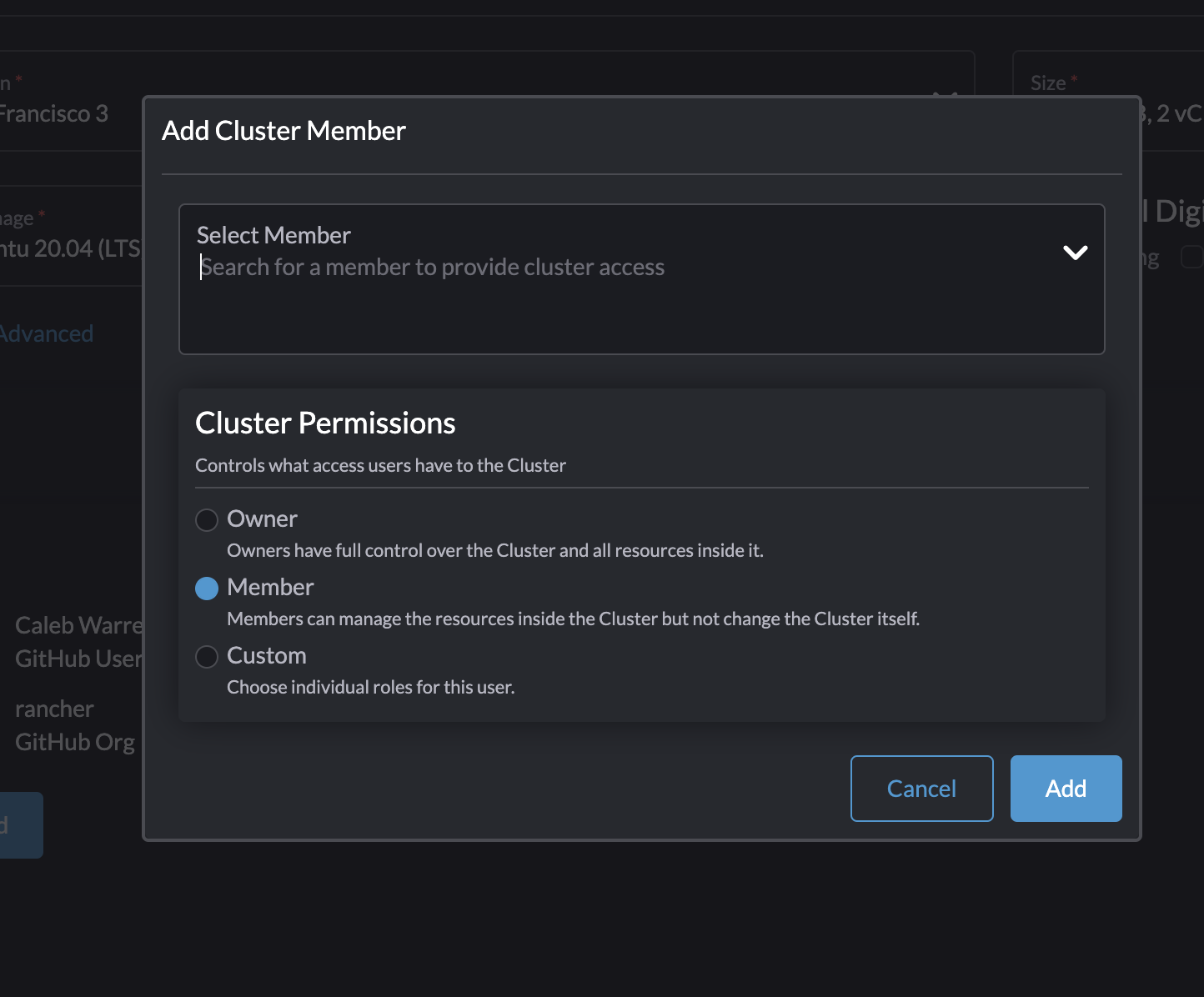Viewport: 1204px width, 997px height.
Task: Open the Advanced options link
Action: pos(46,333)
